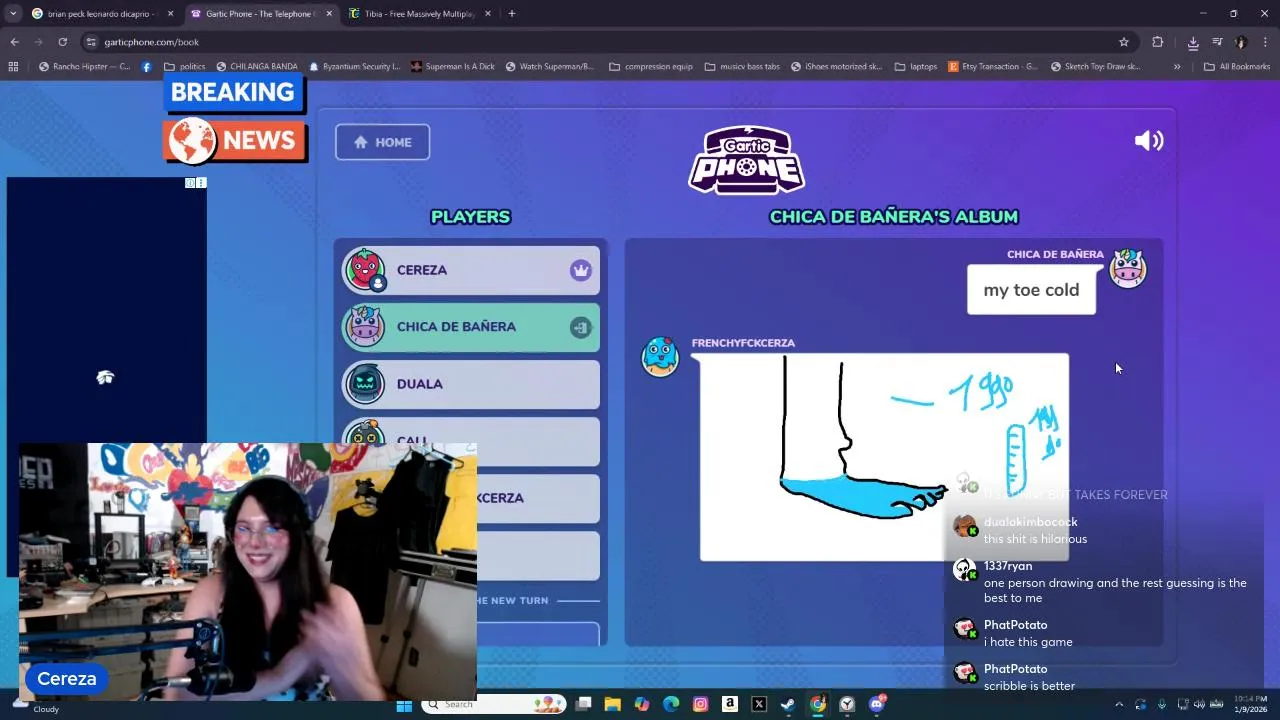Open the 'politics' bookmark folder
The width and height of the screenshot is (1280, 720).
(x=184, y=67)
